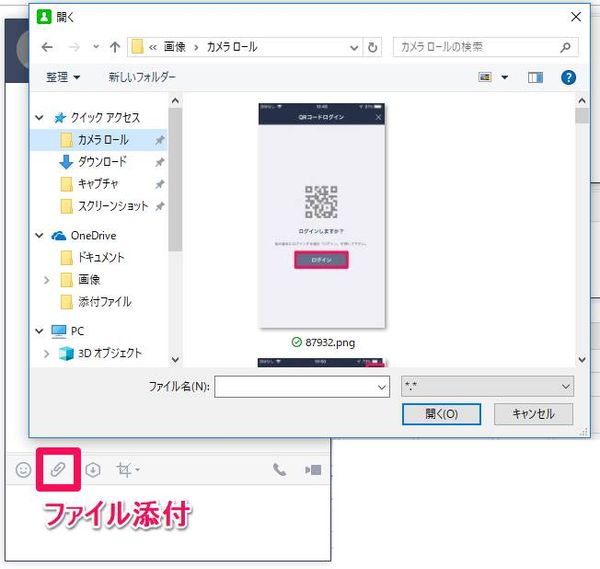Open the help button
This screenshot has height=569, width=600.
pos(568,78)
